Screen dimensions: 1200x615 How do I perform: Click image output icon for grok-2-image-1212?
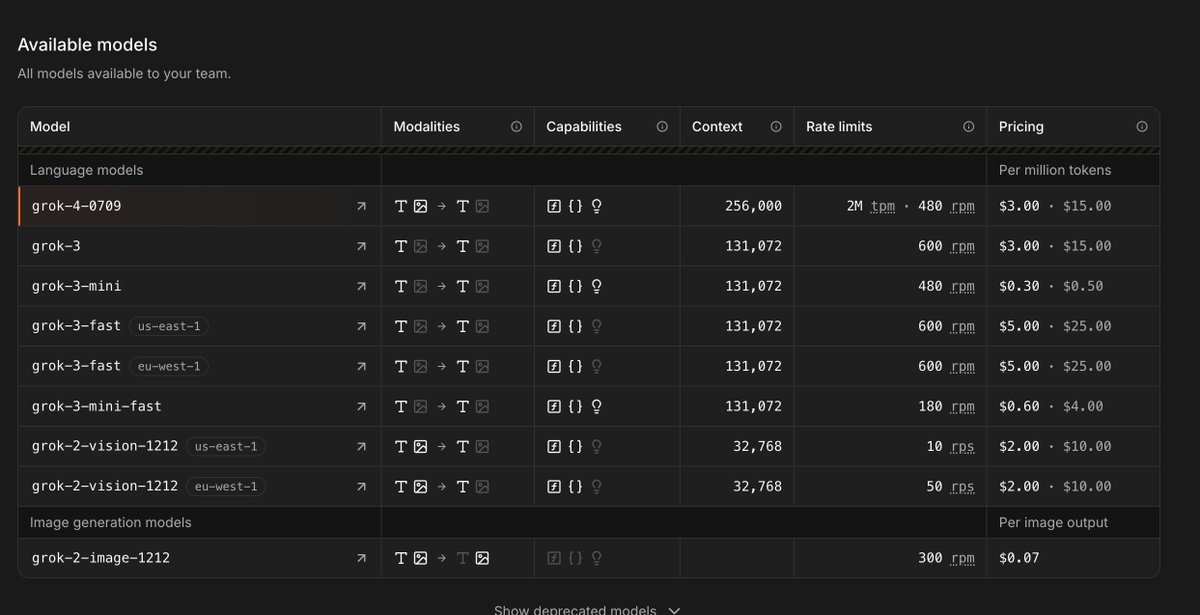click(x=482, y=558)
